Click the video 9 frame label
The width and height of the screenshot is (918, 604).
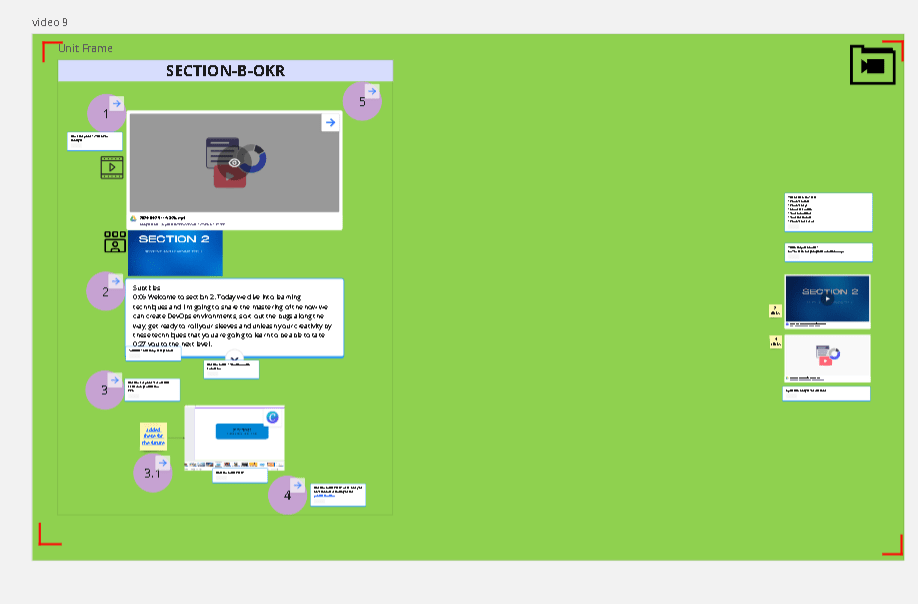tap(50, 22)
